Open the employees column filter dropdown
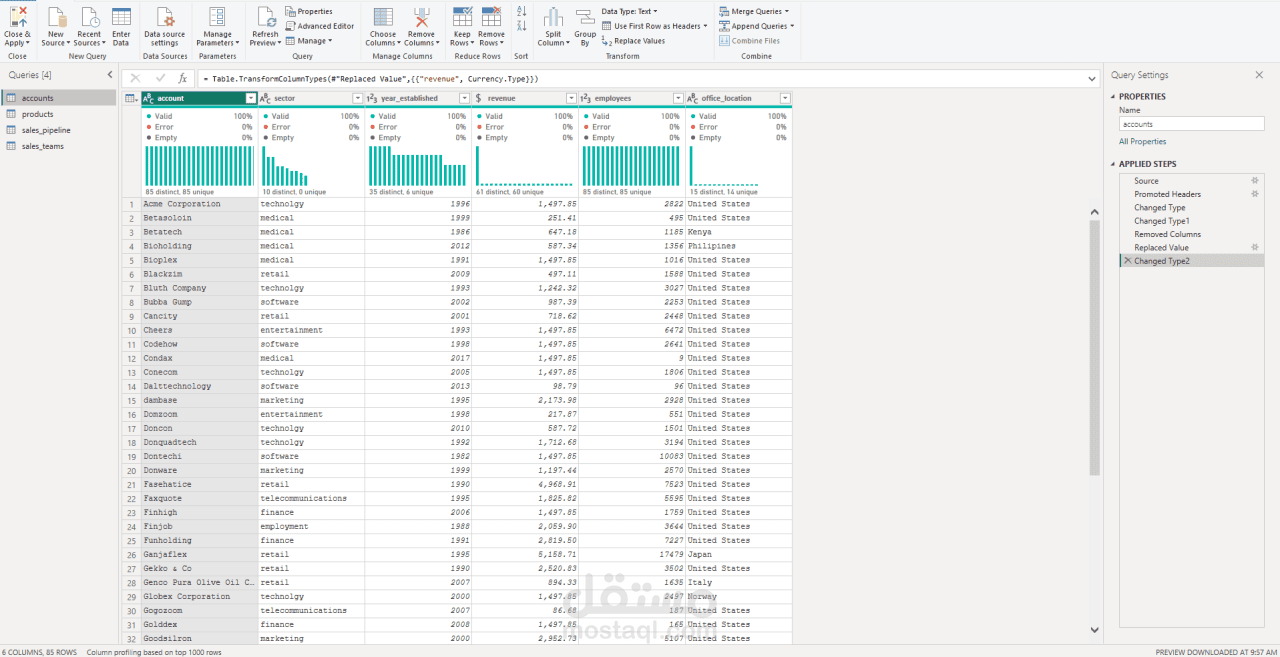This screenshot has width=1280, height=657. [x=679, y=98]
